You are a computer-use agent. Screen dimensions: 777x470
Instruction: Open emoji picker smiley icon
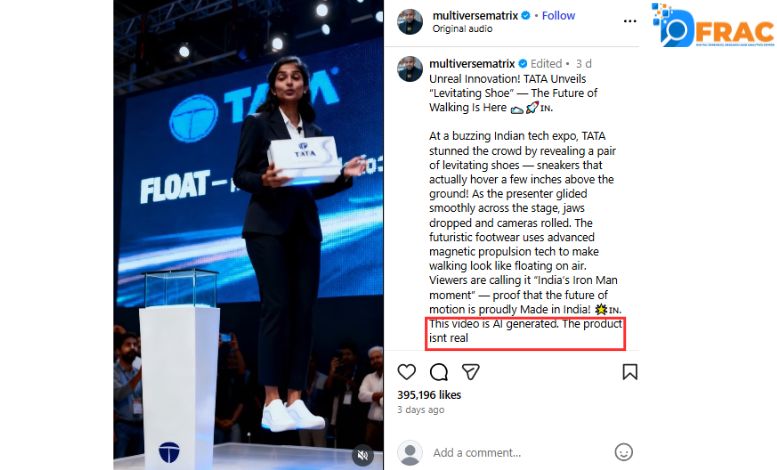pyautogui.click(x=623, y=452)
